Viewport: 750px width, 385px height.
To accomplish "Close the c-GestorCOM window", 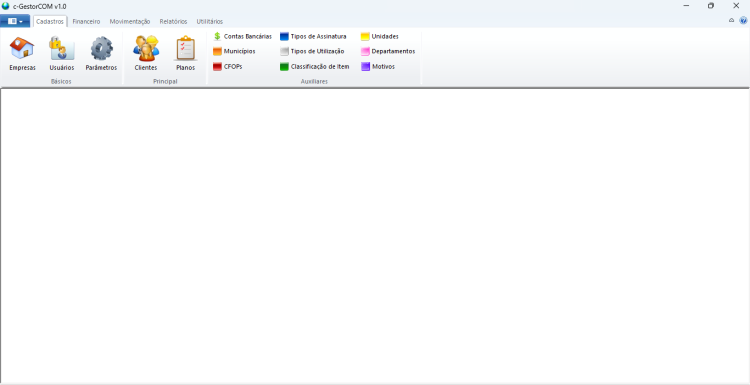I will (x=736, y=6).
